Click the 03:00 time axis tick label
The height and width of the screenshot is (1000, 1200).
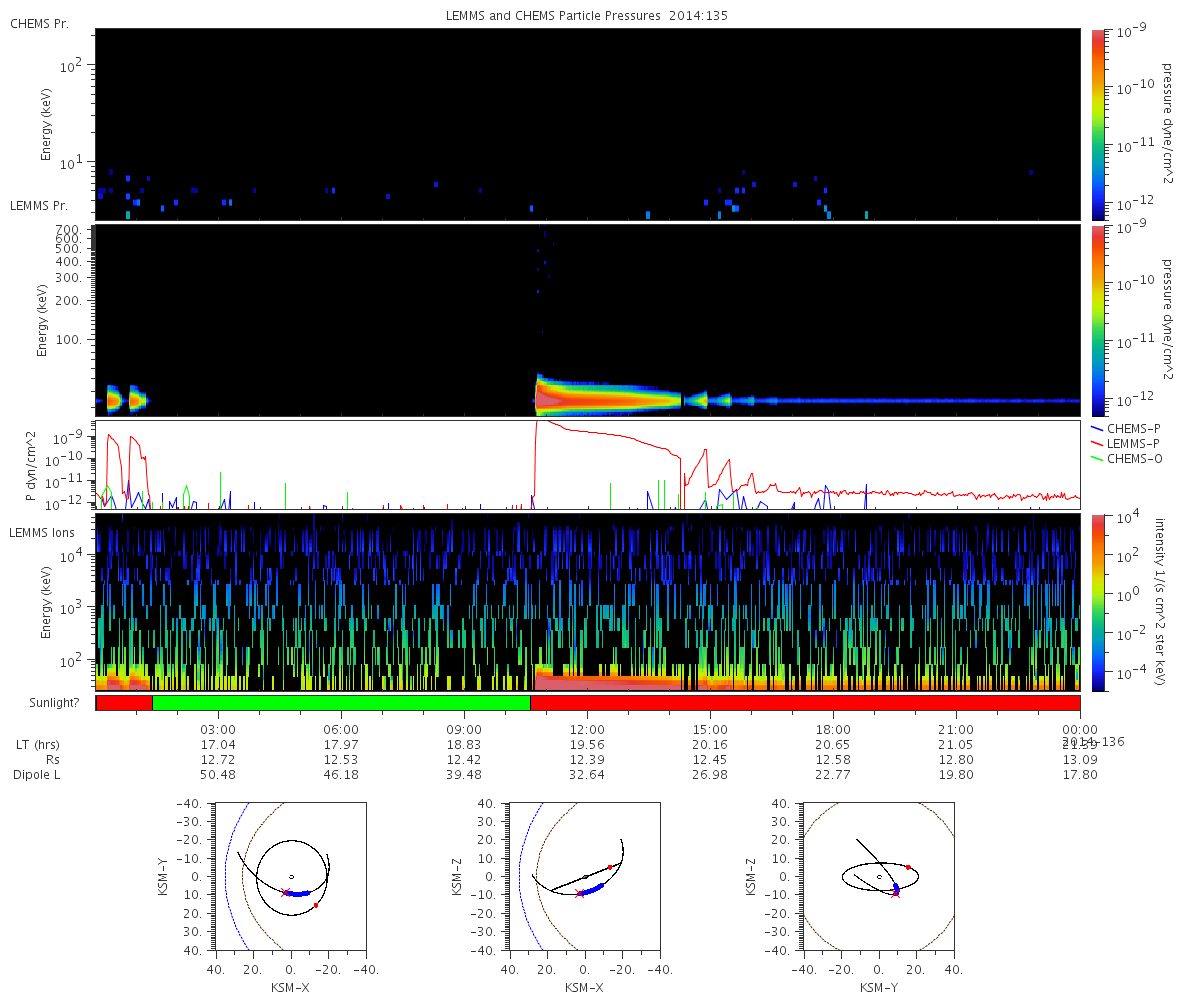pyautogui.click(x=218, y=730)
